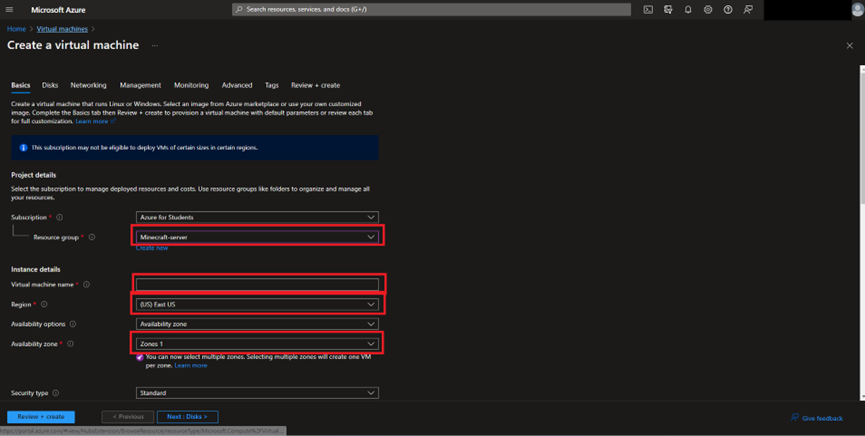Viewport: 865px width, 436px height.
Task: Click the info icon next to Region
Action: pos(44,304)
